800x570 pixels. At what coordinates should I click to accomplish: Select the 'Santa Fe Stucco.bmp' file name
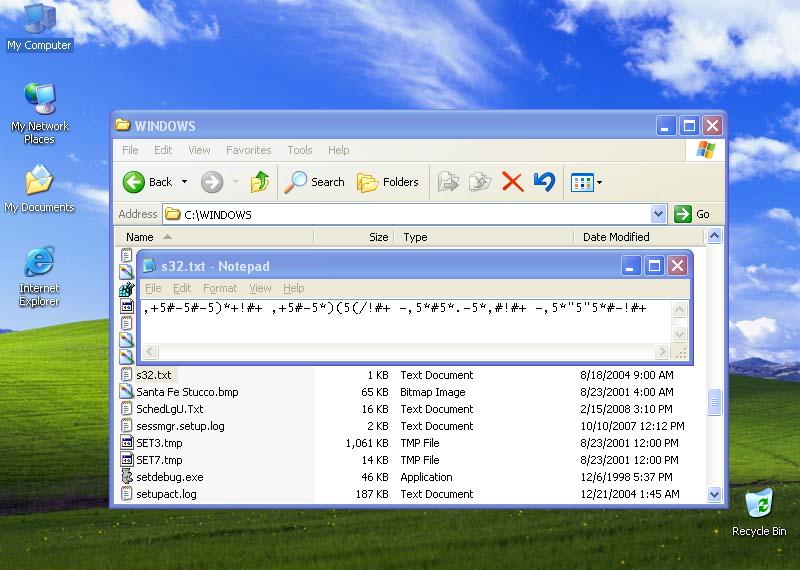coord(187,392)
